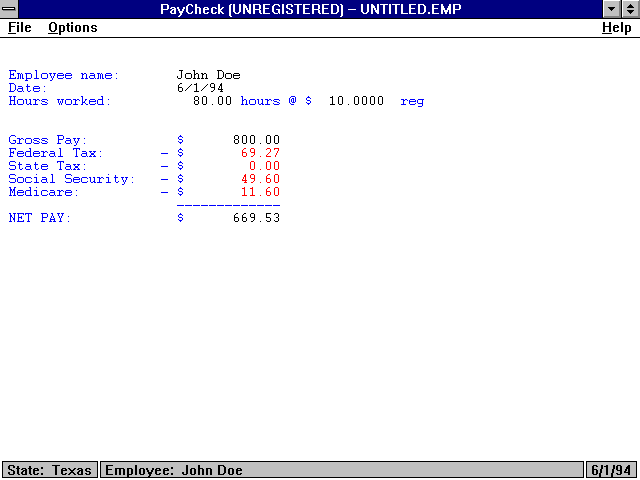Image resolution: width=640 pixels, height=480 pixels.
Task: Click the federal tax amount 69.27
Action: tap(260, 153)
